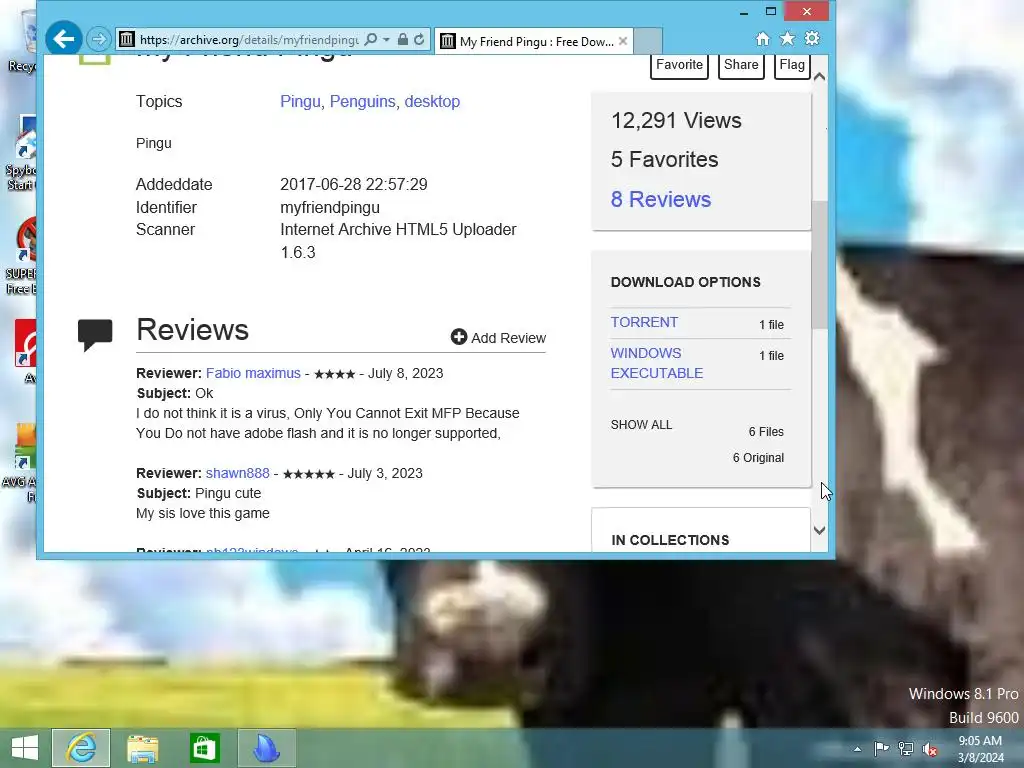Click the identifier value myfriendpingu
Image resolution: width=1024 pixels, height=768 pixels.
(x=330, y=208)
